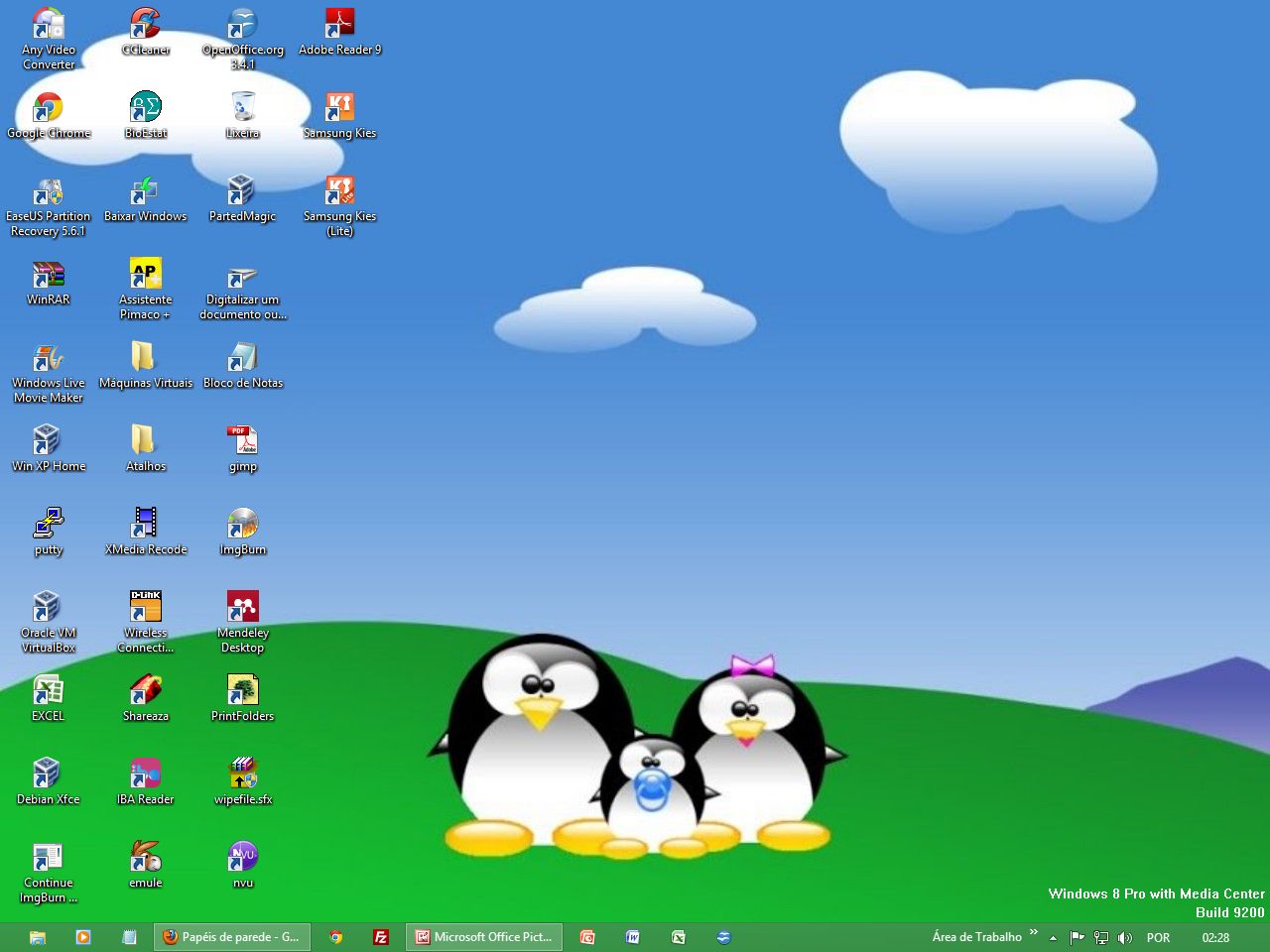Click the FileZilla icon in the taskbar

pyautogui.click(x=380, y=937)
